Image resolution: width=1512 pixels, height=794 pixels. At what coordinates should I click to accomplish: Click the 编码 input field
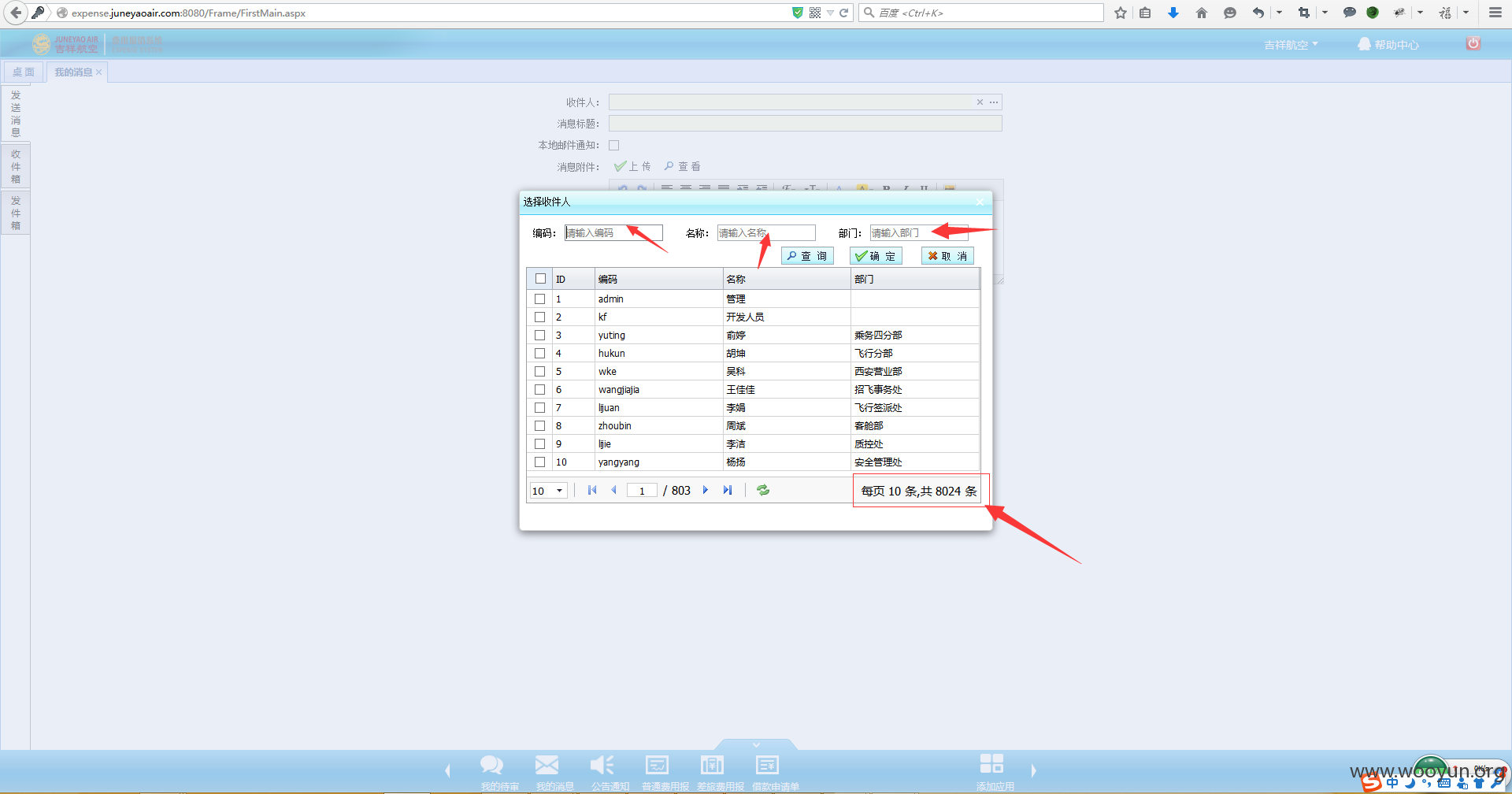point(613,233)
